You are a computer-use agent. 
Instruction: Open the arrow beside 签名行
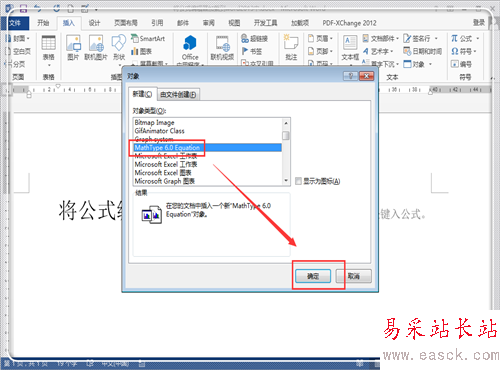(436, 39)
